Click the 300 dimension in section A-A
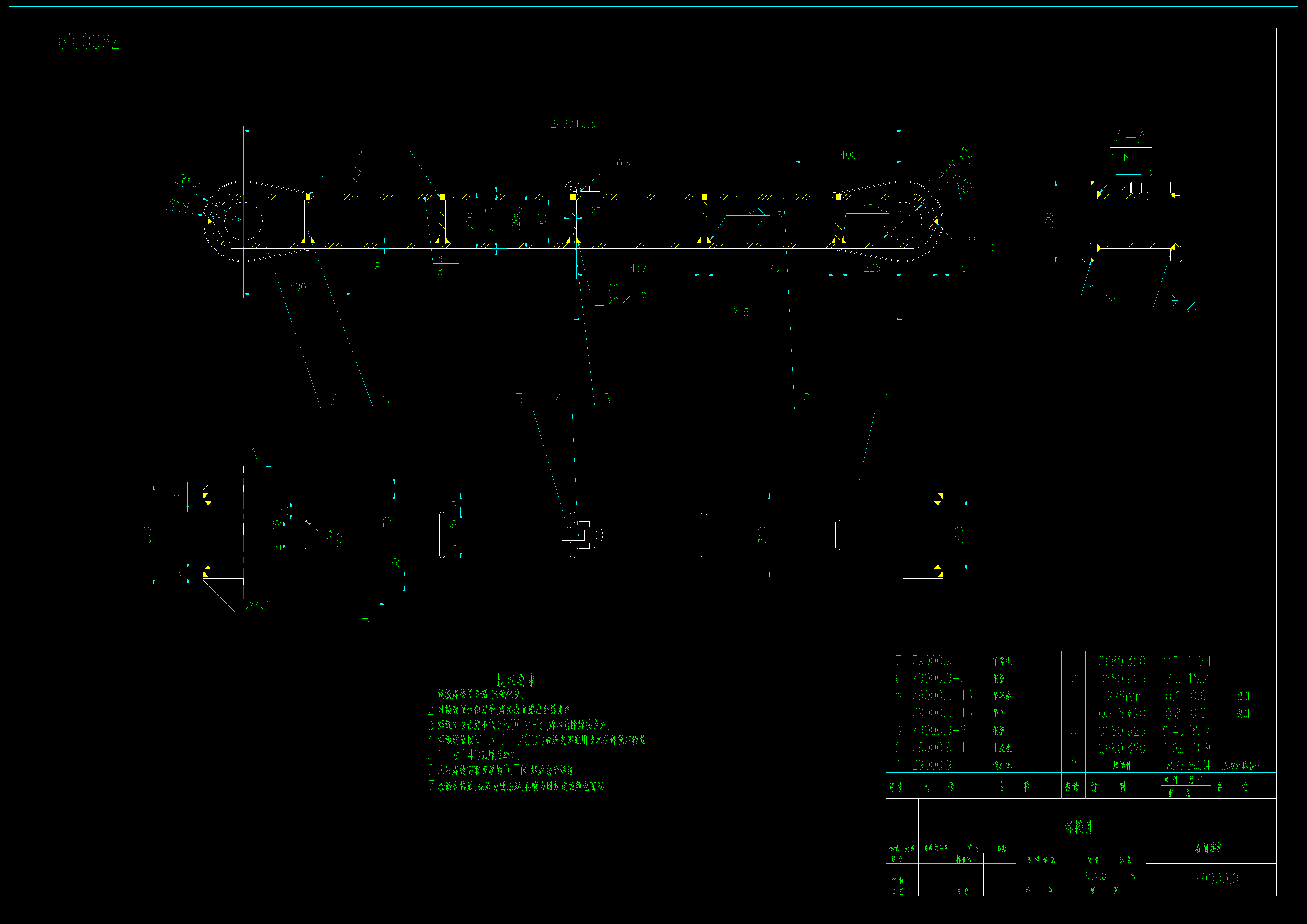Screen dimensions: 1307x924 pyautogui.click(x=1049, y=221)
